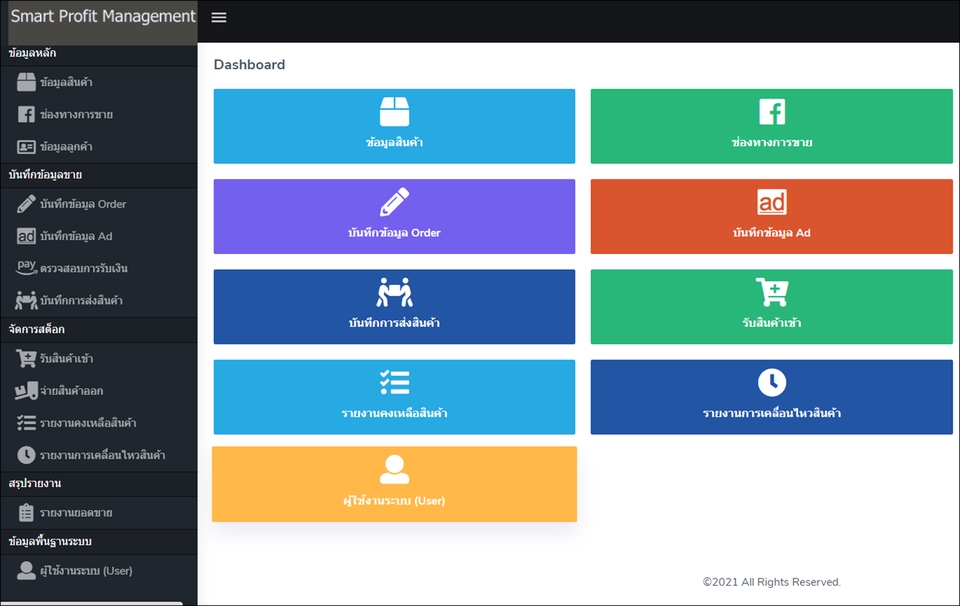The image size is (960, 606).
Task: Click the people-carrying-box icon on the dark blue tile
Action: [x=394, y=292]
